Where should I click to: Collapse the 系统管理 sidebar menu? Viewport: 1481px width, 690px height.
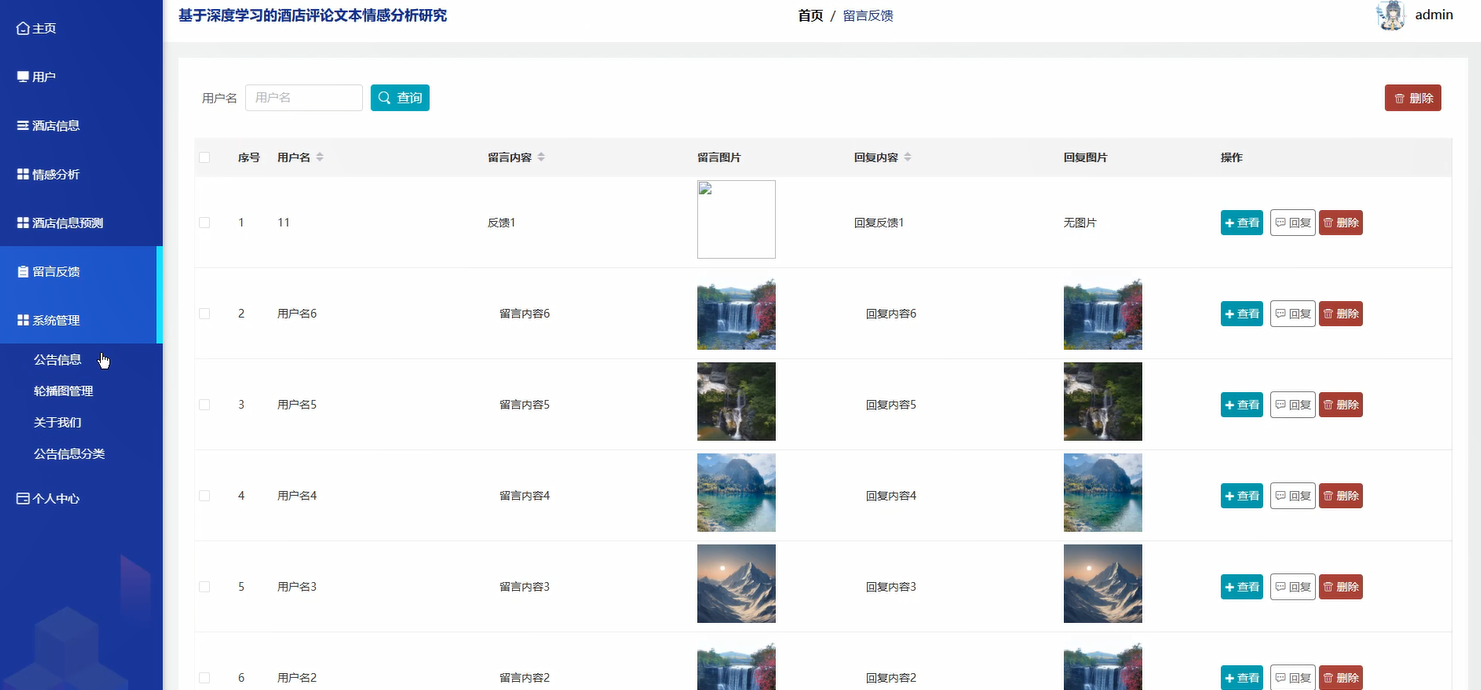[x=80, y=320]
